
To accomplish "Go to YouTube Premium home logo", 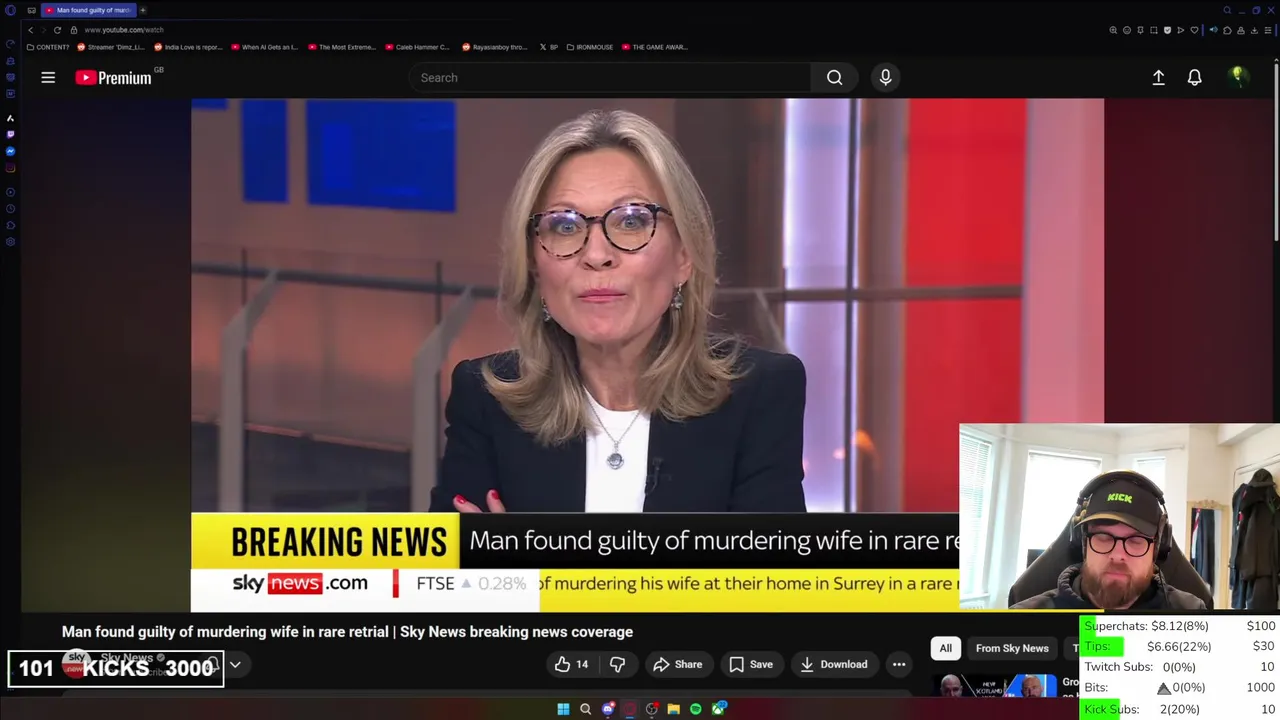I will (x=113, y=77).
